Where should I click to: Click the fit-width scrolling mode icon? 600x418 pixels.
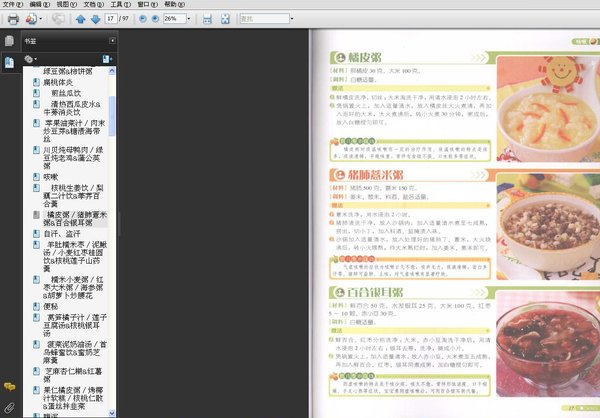[x=207, y=19]
